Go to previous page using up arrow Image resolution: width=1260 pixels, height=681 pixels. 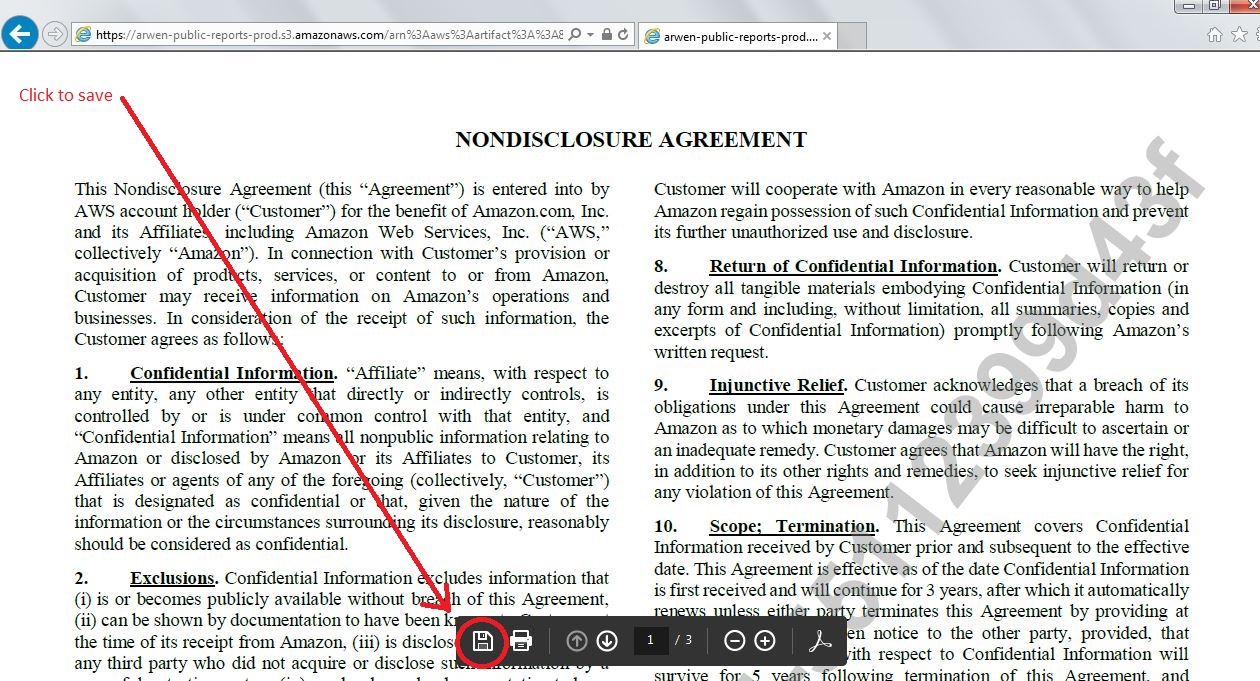577,641
